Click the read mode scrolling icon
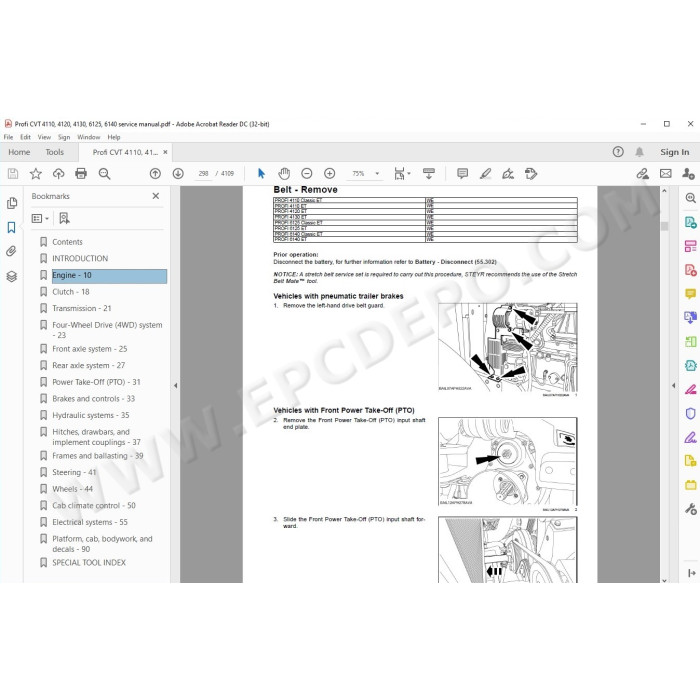Viewport: 700px width, 700px height. pos(429,174)
